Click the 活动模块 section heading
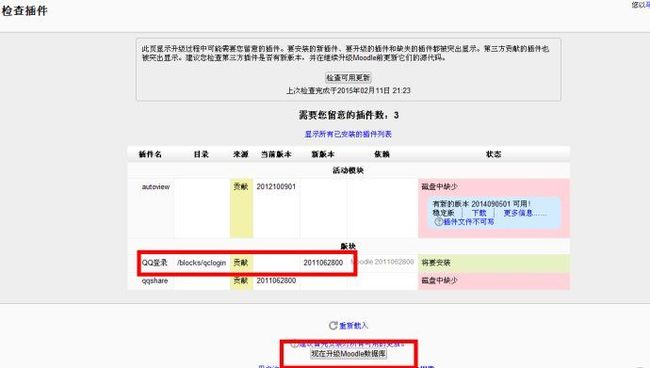Screen dimensions: 650x368 [348, 170]
